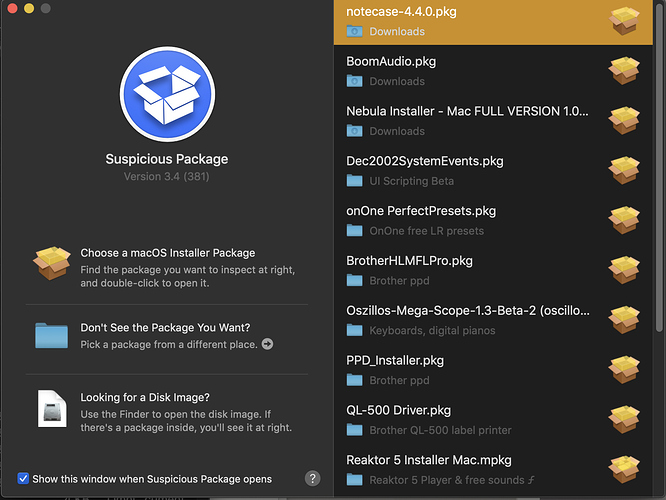Screen dimensions: 666x500
Task: Close the Suspicious Package window
Action: click(12, 8)
